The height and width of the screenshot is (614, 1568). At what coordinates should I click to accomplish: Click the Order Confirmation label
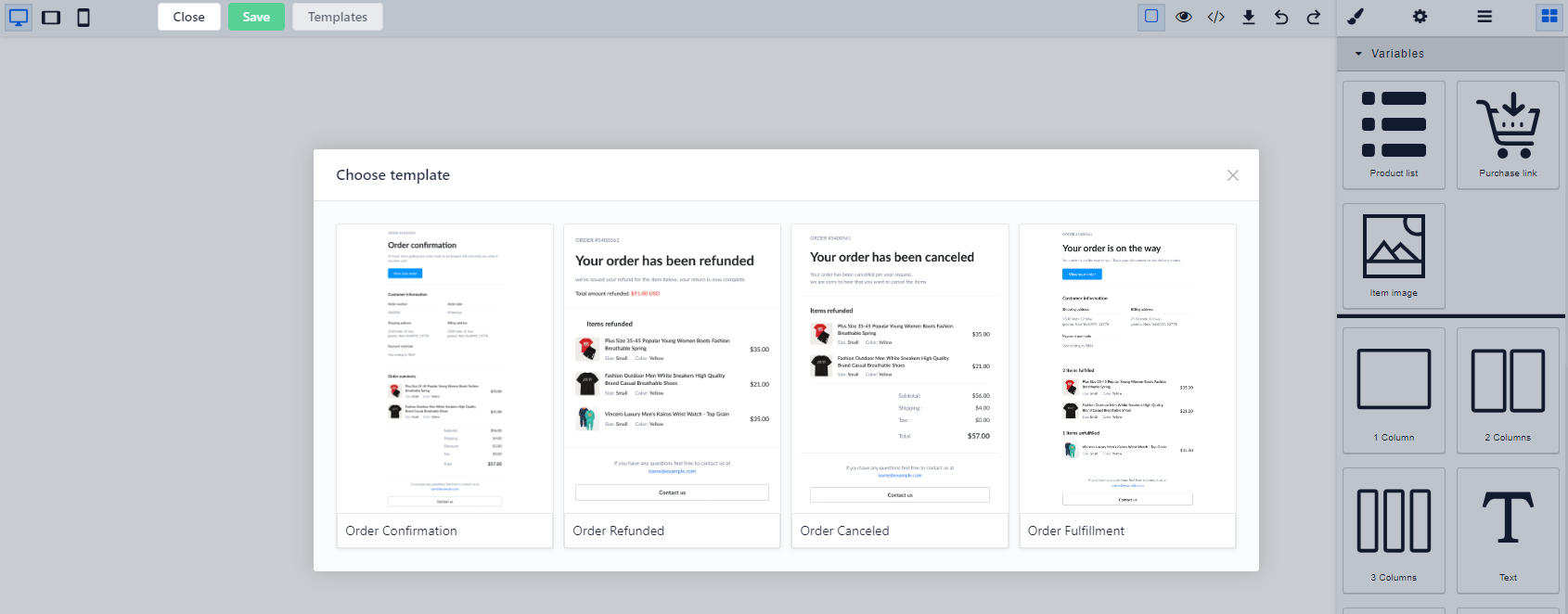coord(401,531)
